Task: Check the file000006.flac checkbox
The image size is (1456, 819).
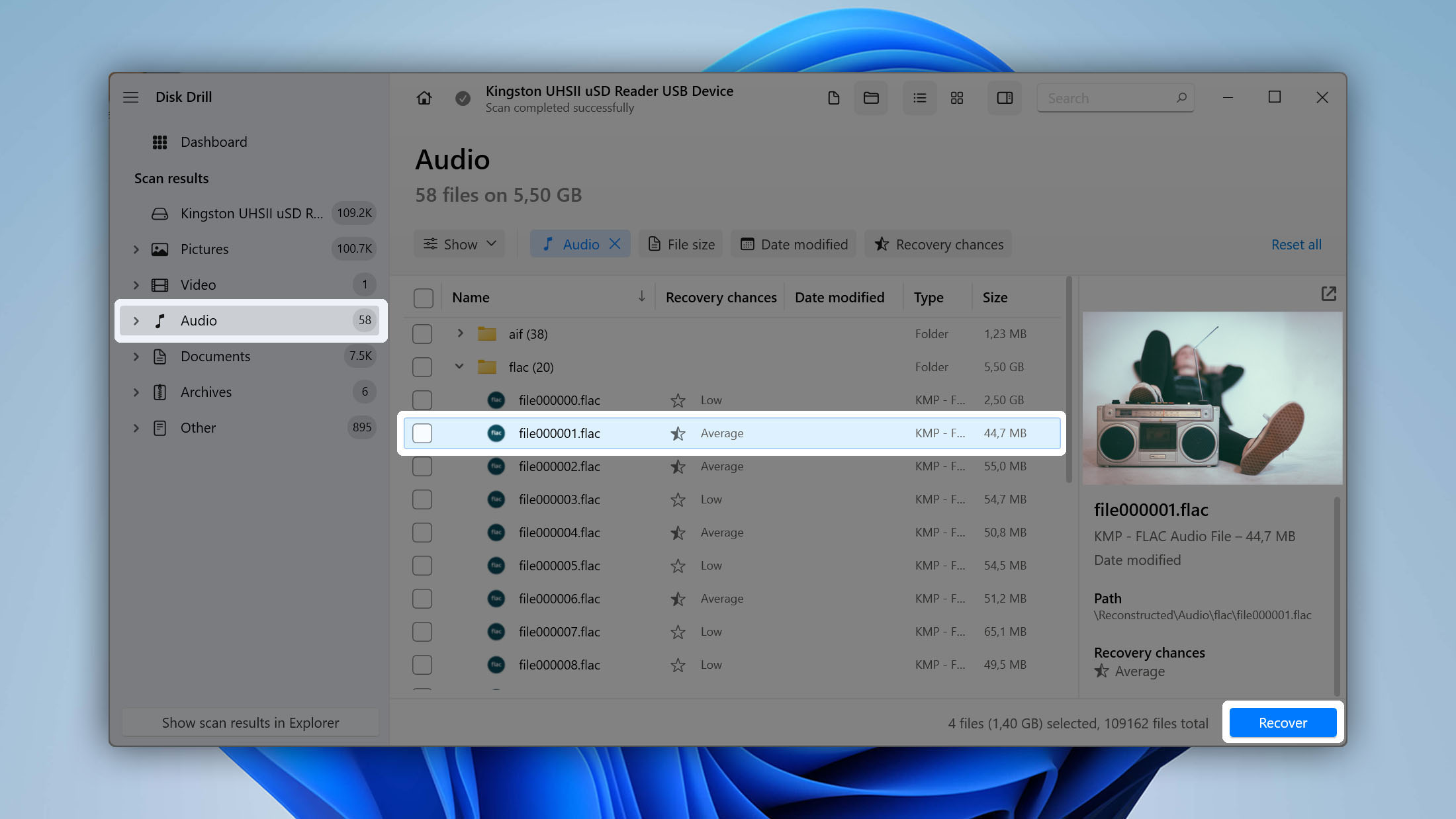Action: click(x=422, y=599)
